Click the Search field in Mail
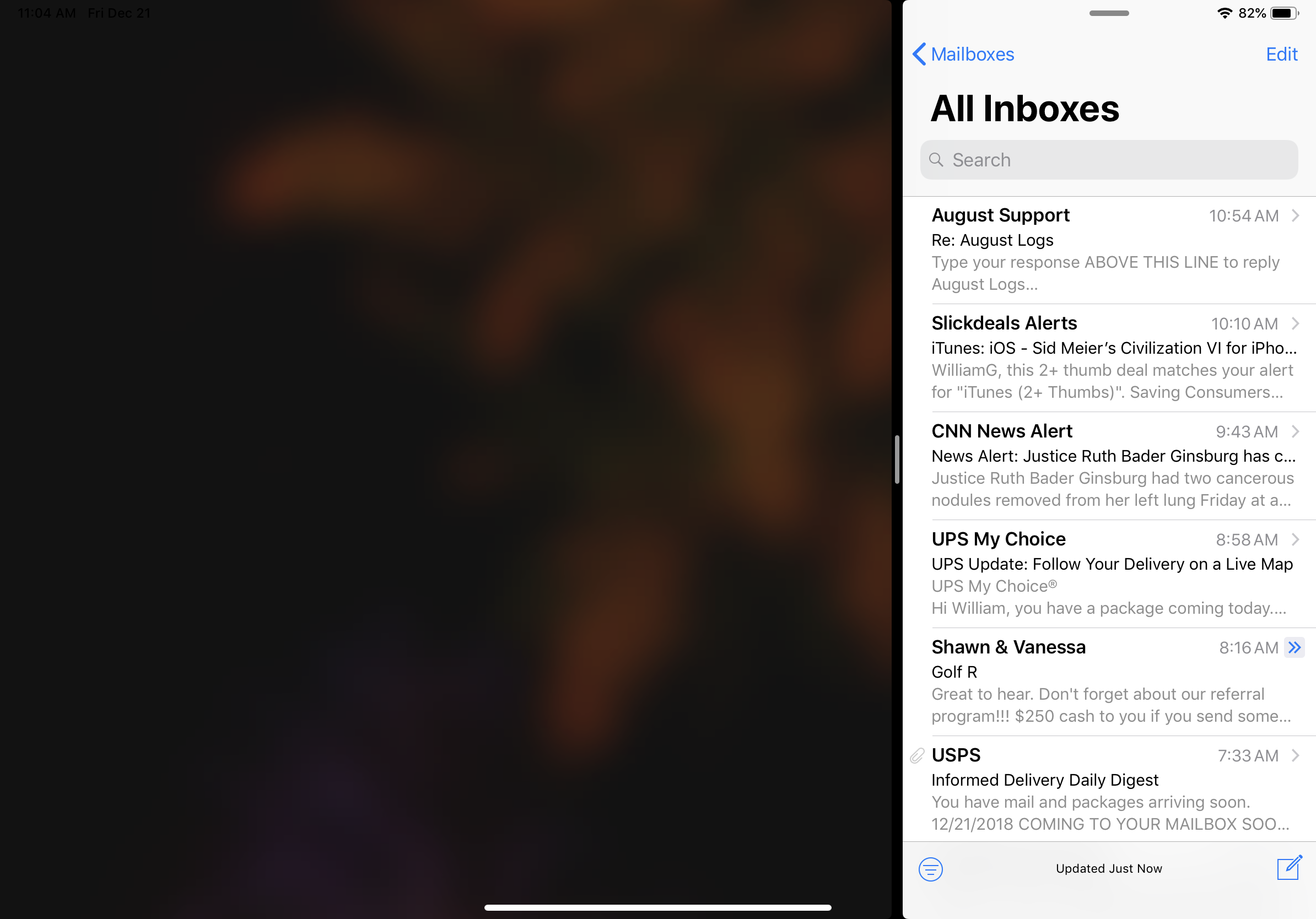 tap(1108, 160)
